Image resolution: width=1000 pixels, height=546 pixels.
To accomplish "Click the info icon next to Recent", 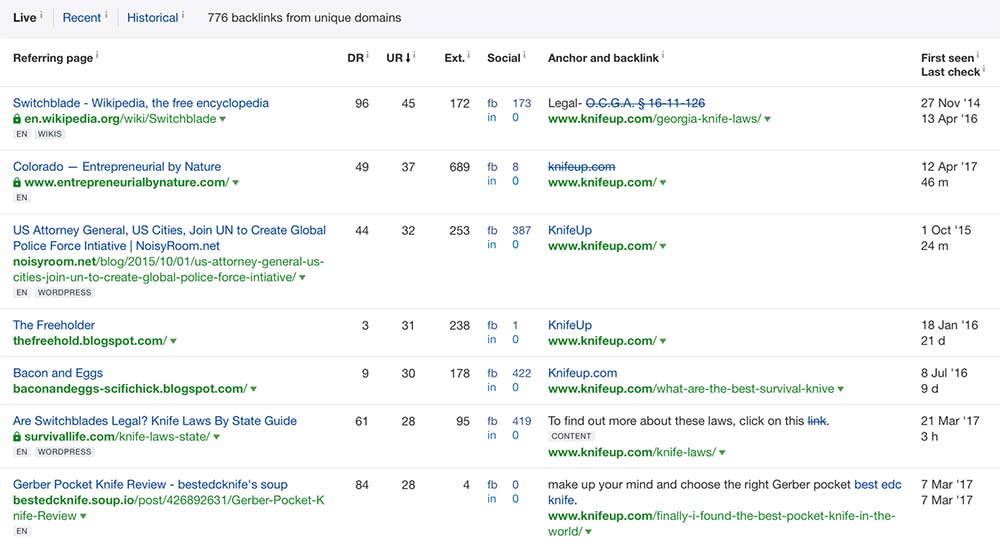I will tap(106, 14).
